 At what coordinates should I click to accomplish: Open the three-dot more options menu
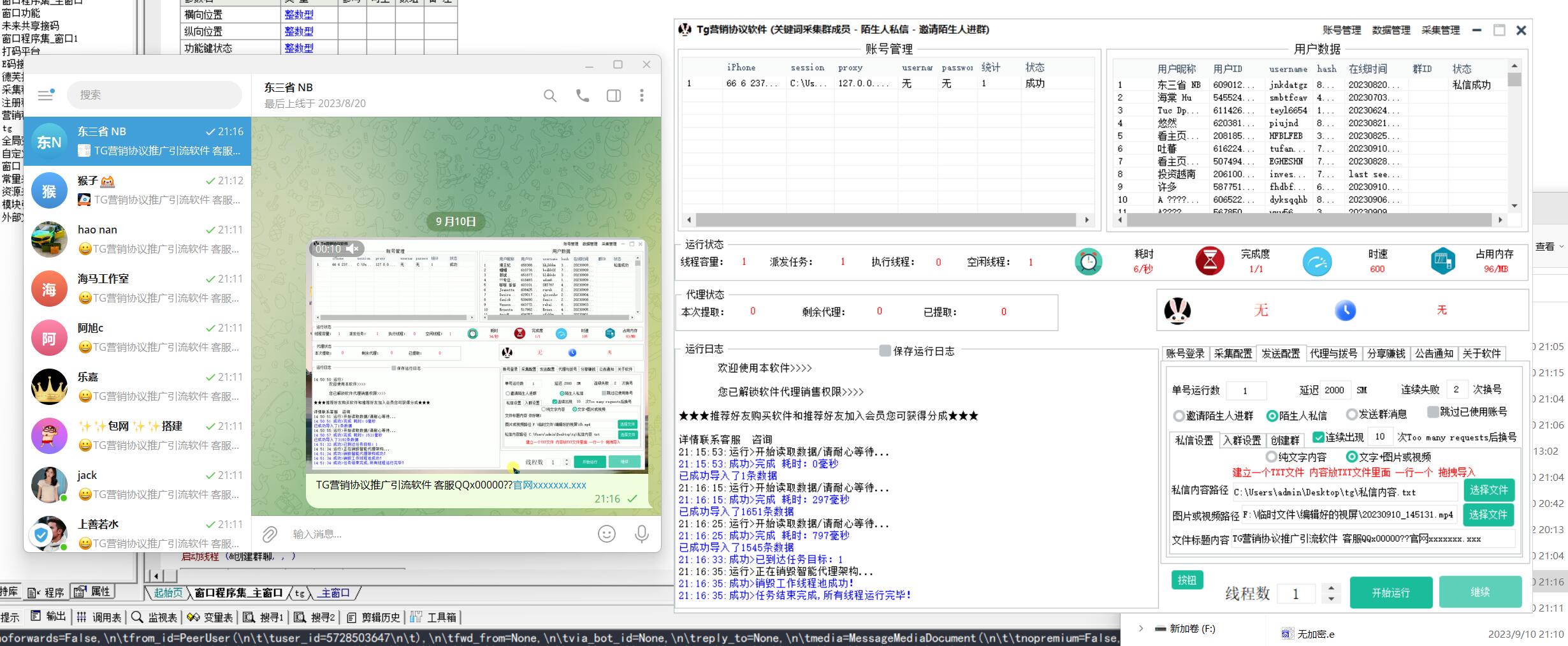pos(642,96)
